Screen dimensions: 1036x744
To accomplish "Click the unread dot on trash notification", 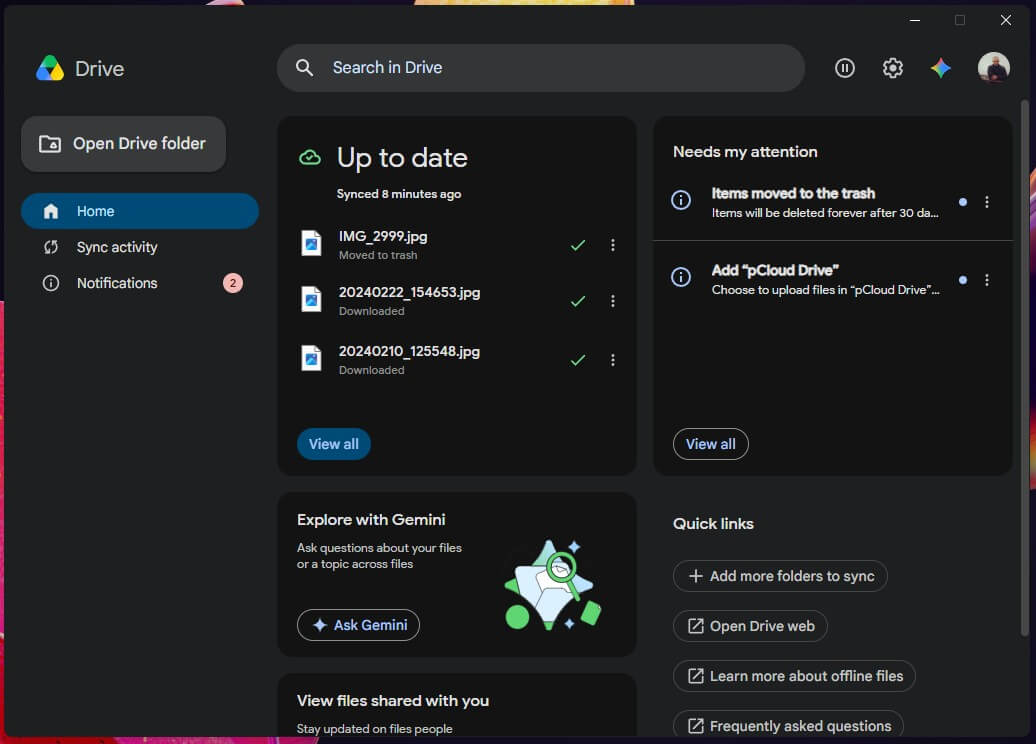I will 963,202.
